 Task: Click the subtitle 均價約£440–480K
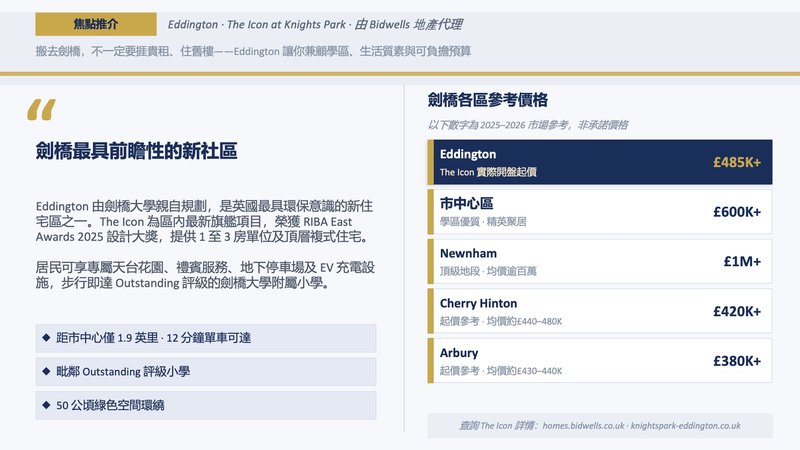(x=524, y=321)
